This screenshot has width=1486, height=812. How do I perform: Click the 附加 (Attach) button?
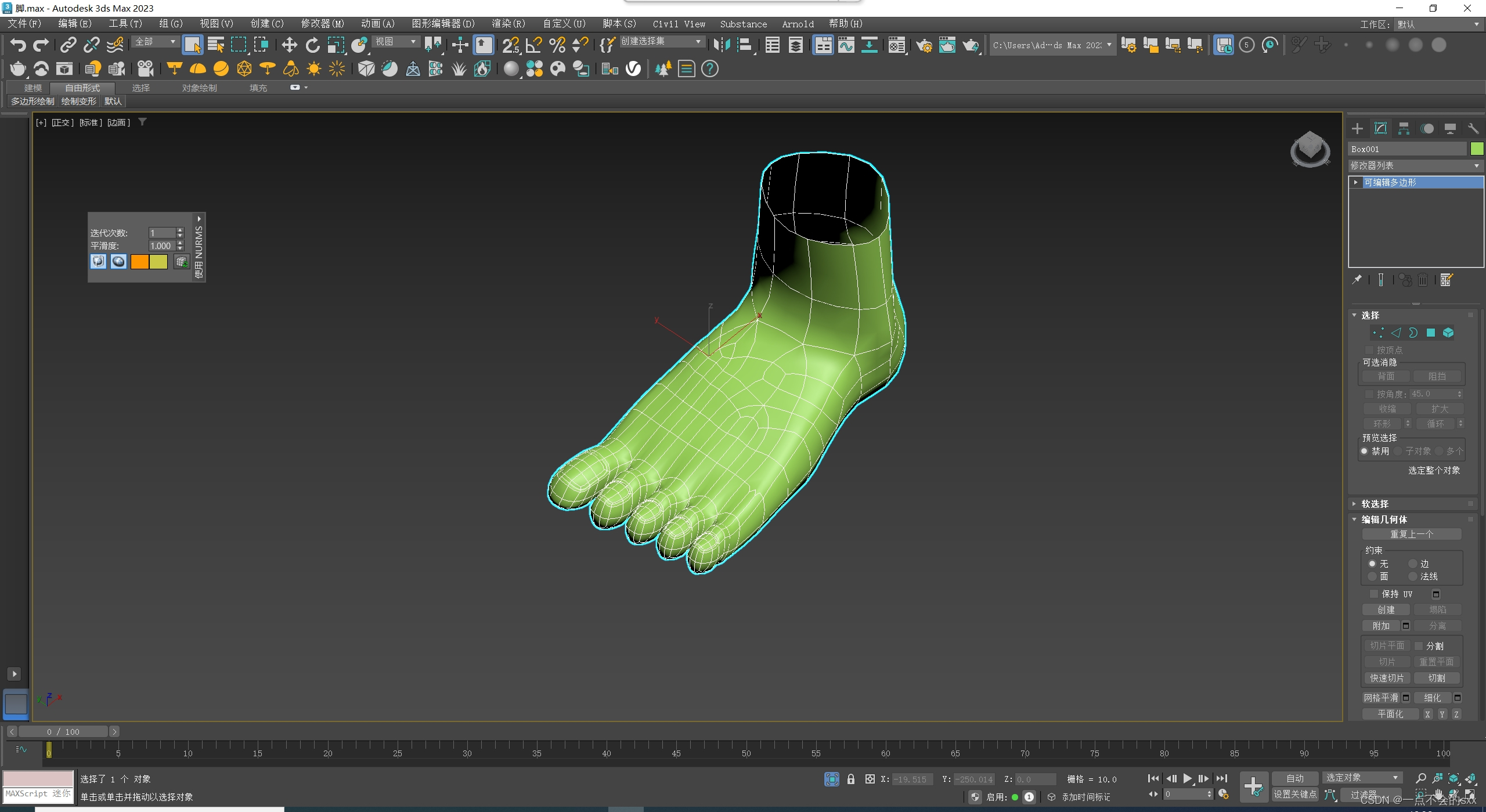coord(1381,626)
